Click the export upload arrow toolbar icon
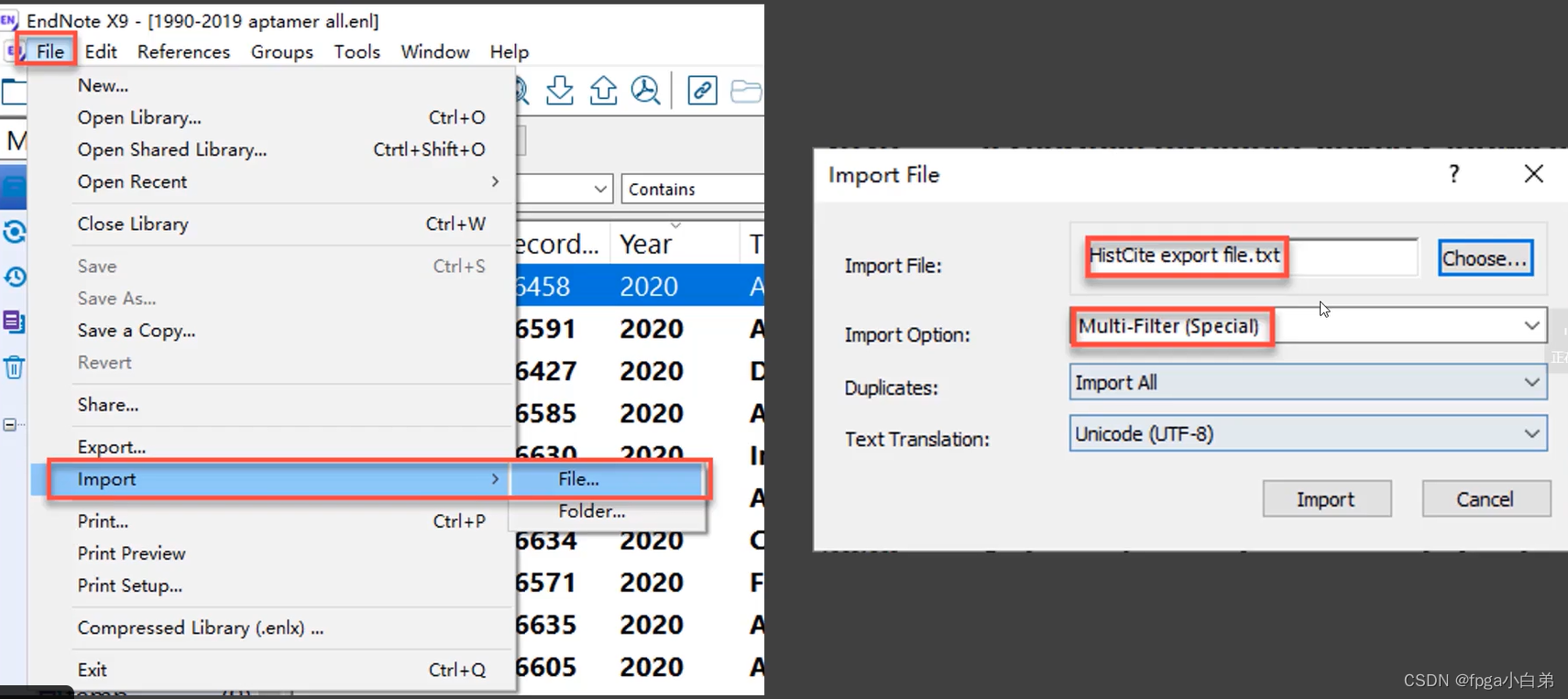The width and height of the screenshot is (1568, 699). pos(603,90)
